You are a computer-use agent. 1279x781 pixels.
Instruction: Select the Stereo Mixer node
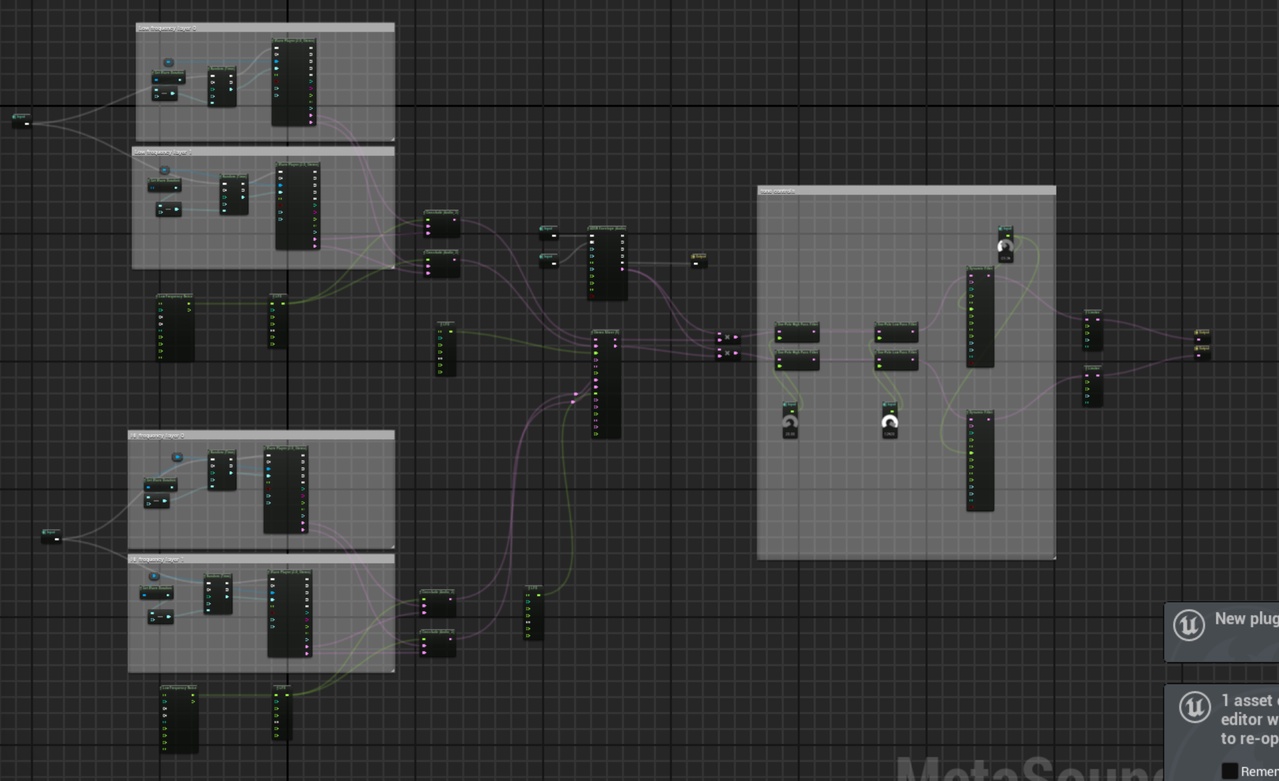[606, 384]
